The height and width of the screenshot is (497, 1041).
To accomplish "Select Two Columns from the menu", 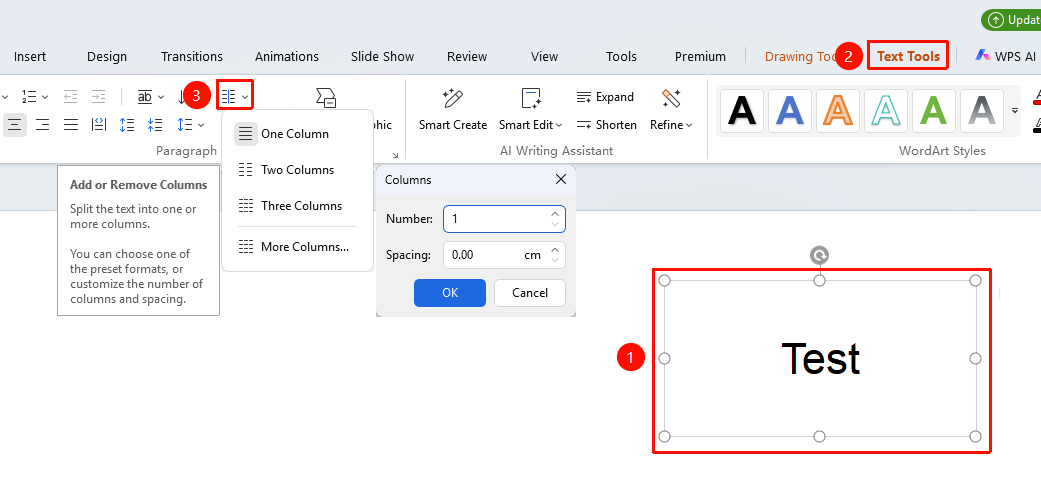I will pyautogui.click(x=297, y=170).
